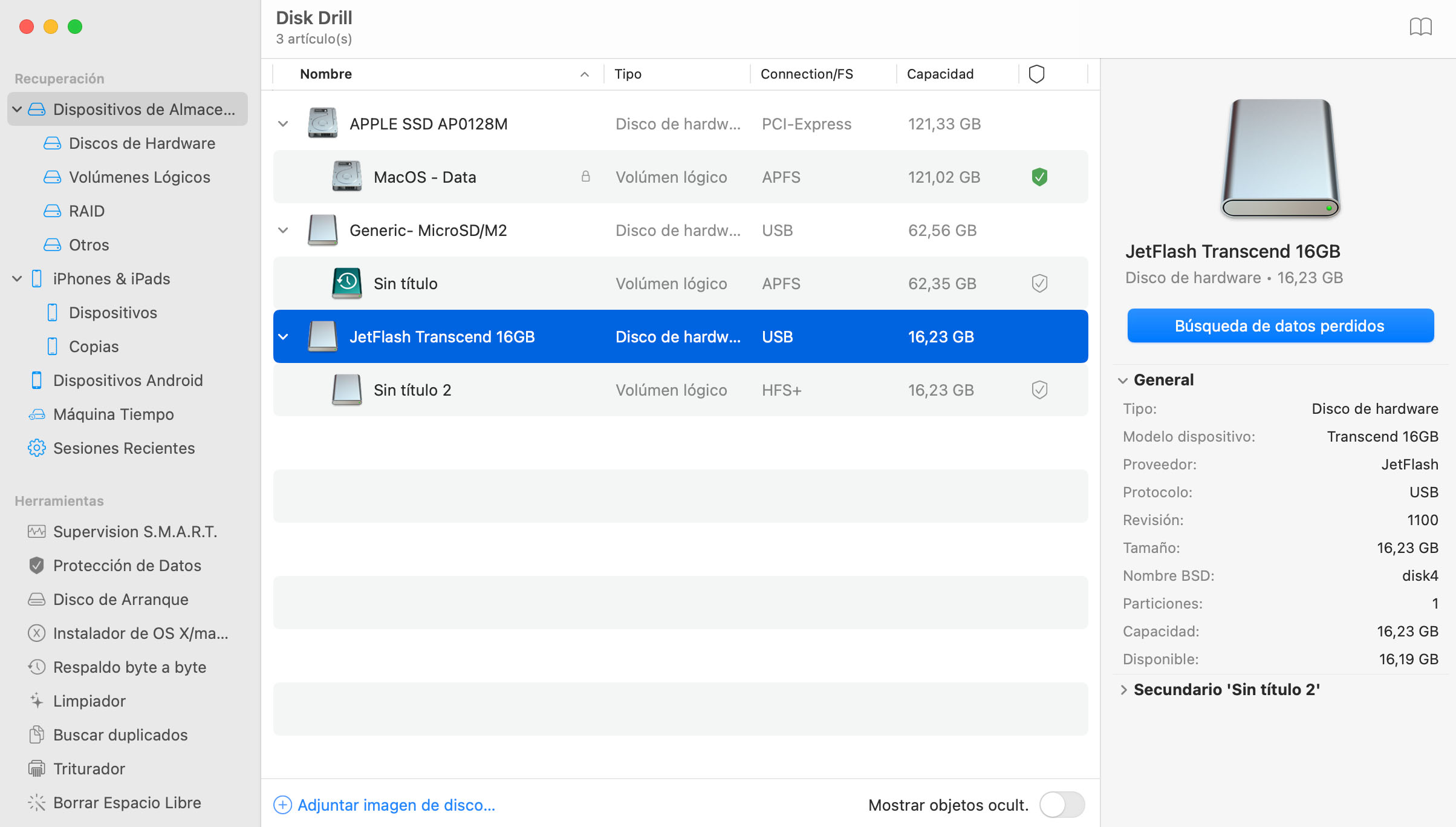Click the shield column header icon

tap(1036, 74)
